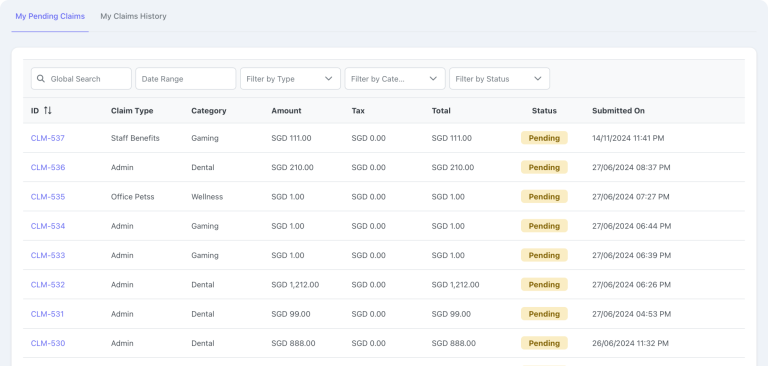Click the SGD 111.00 amount for CLM-537
The height and width of the screenshot is (366, 768).
(x=291, y=138)
